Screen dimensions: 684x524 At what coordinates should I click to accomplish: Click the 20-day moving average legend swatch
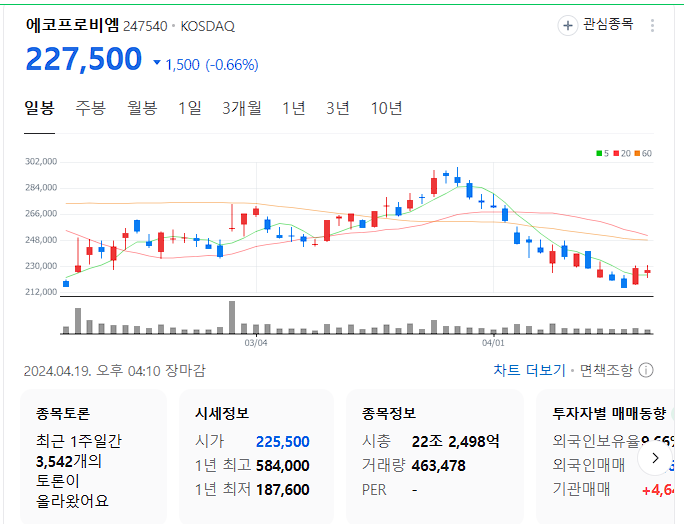coord(616,153)
